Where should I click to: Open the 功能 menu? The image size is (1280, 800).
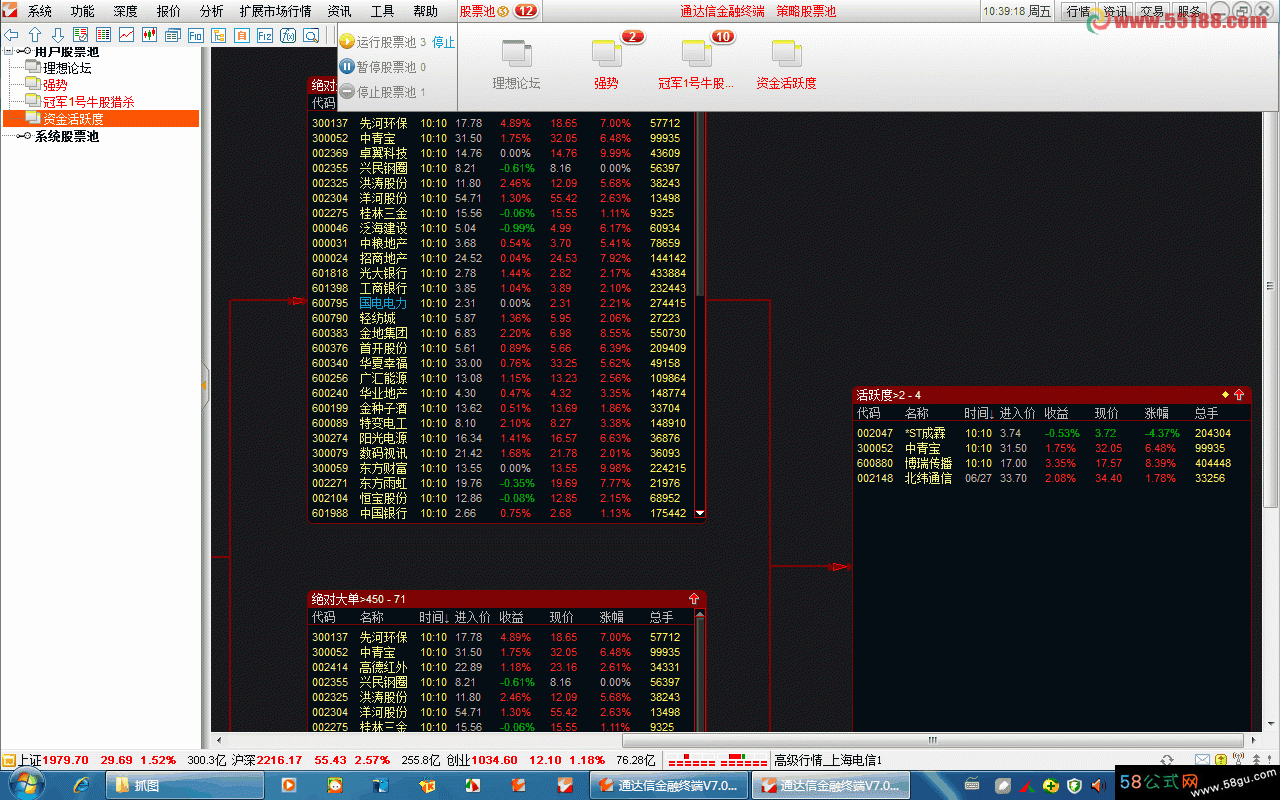pos(83,12)
